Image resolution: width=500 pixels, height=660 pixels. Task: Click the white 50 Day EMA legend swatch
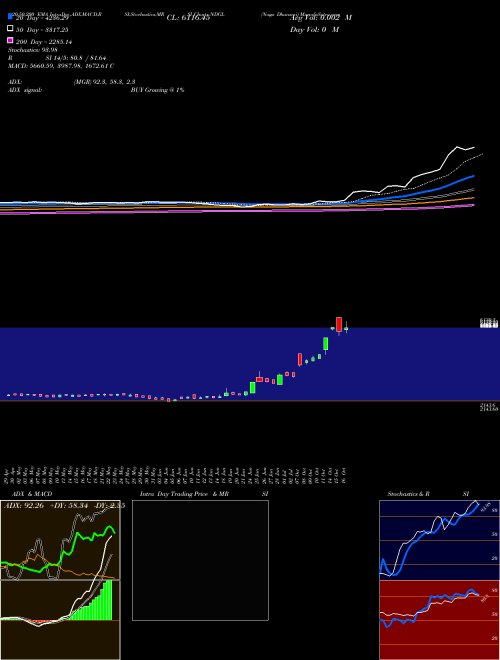10,29
